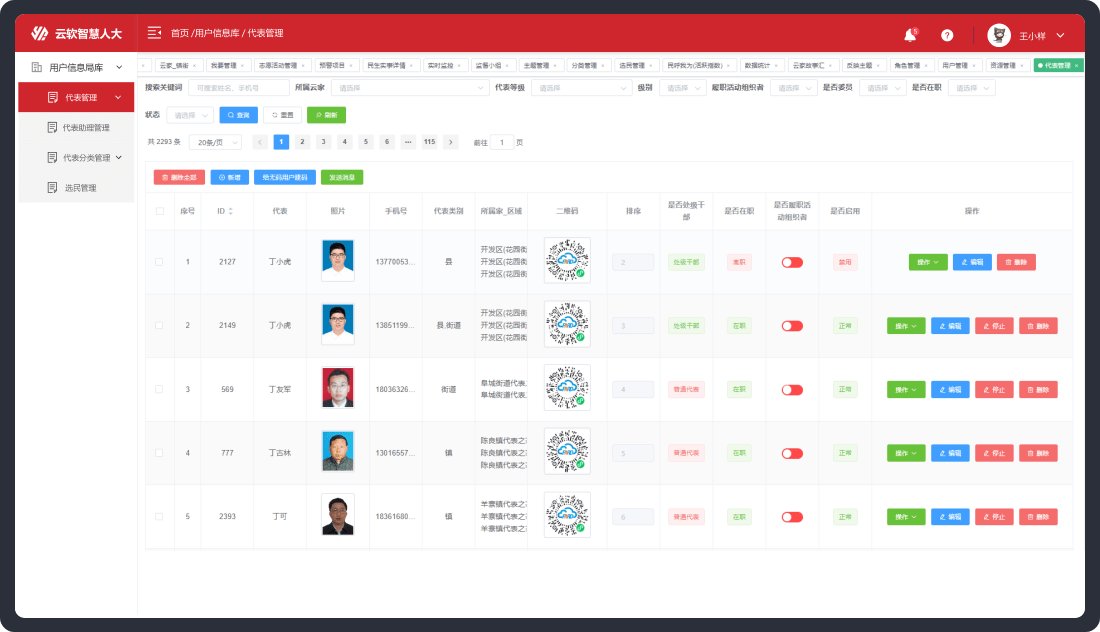Check the select-all checkbox in table header

[x=159, y=211]
